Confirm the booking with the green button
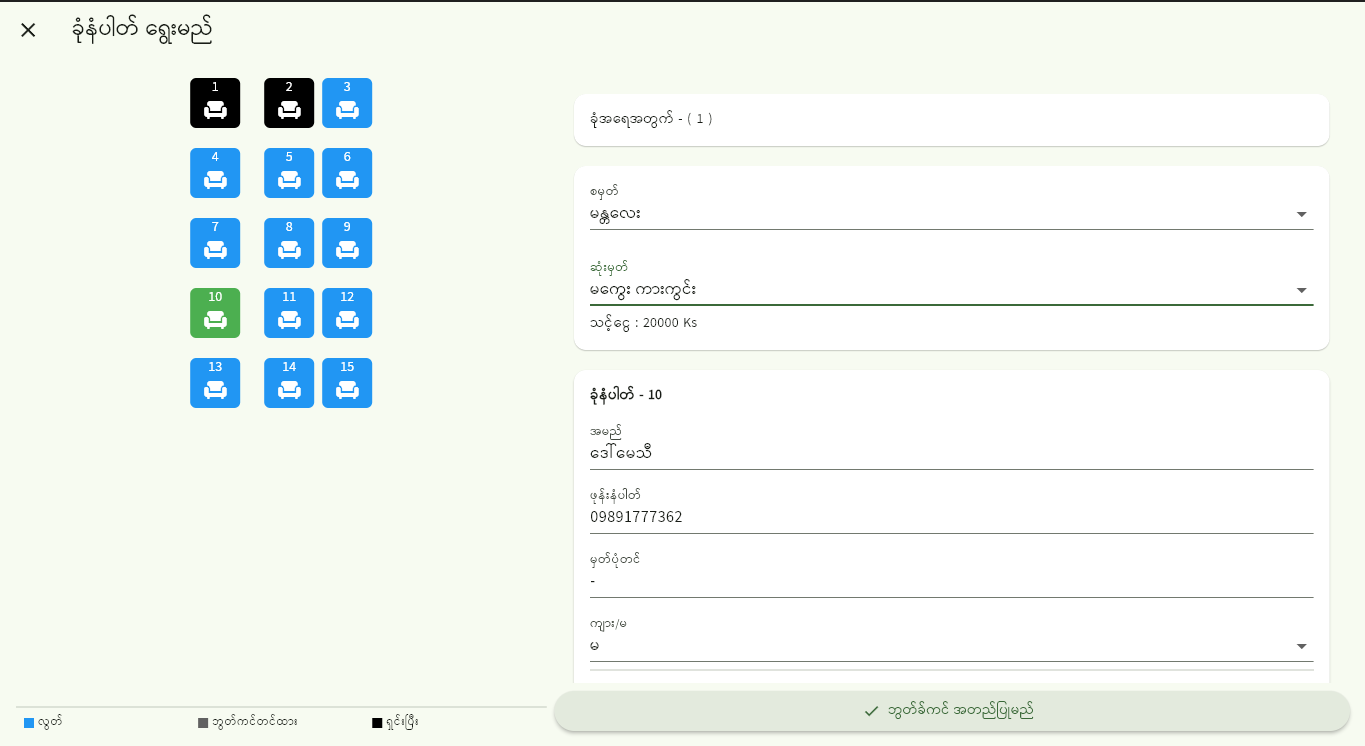 (x=952, y=711)
